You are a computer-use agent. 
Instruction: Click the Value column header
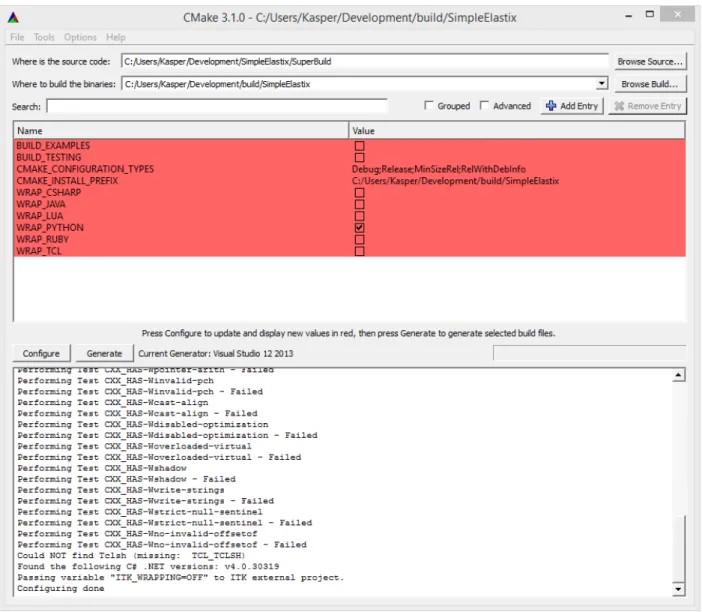click(x=517, y=131)
